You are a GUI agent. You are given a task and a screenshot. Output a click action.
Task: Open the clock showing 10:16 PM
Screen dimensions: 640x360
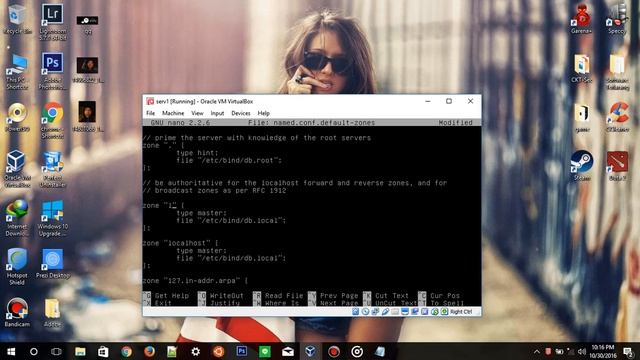tap(603, 351)
